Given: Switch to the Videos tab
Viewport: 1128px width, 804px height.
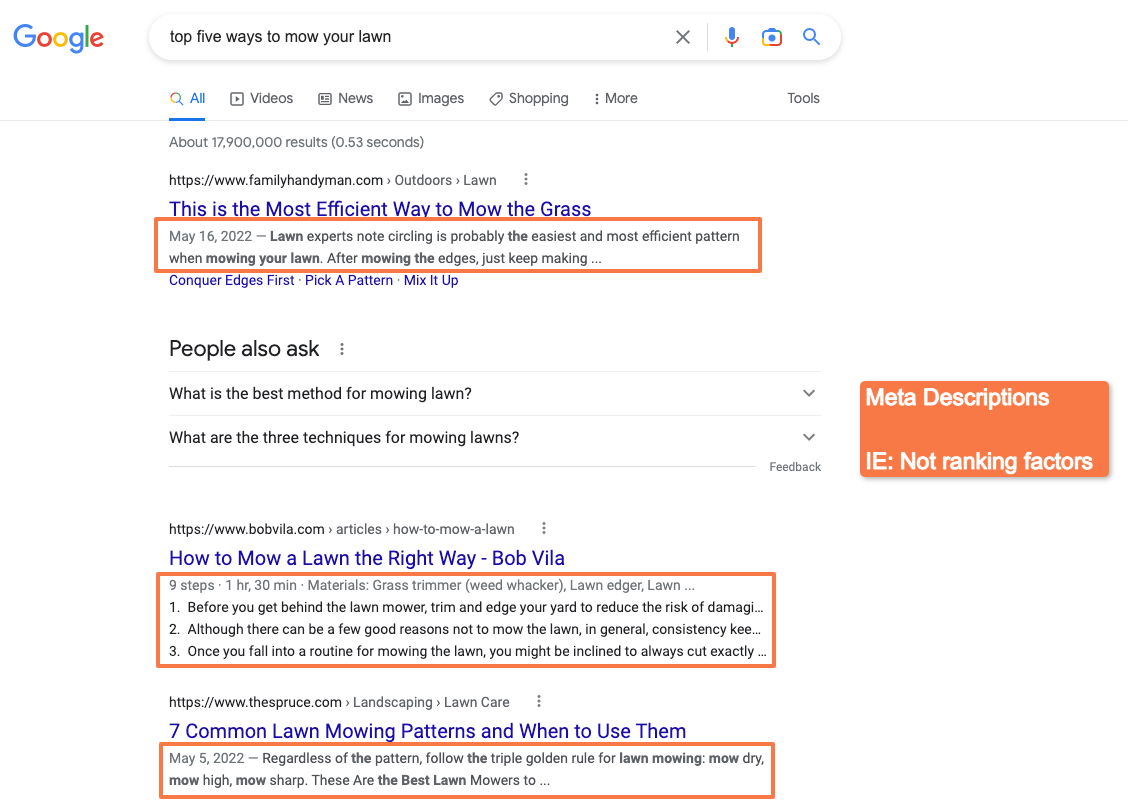Looking at the screenshot, I should point(262,99).
